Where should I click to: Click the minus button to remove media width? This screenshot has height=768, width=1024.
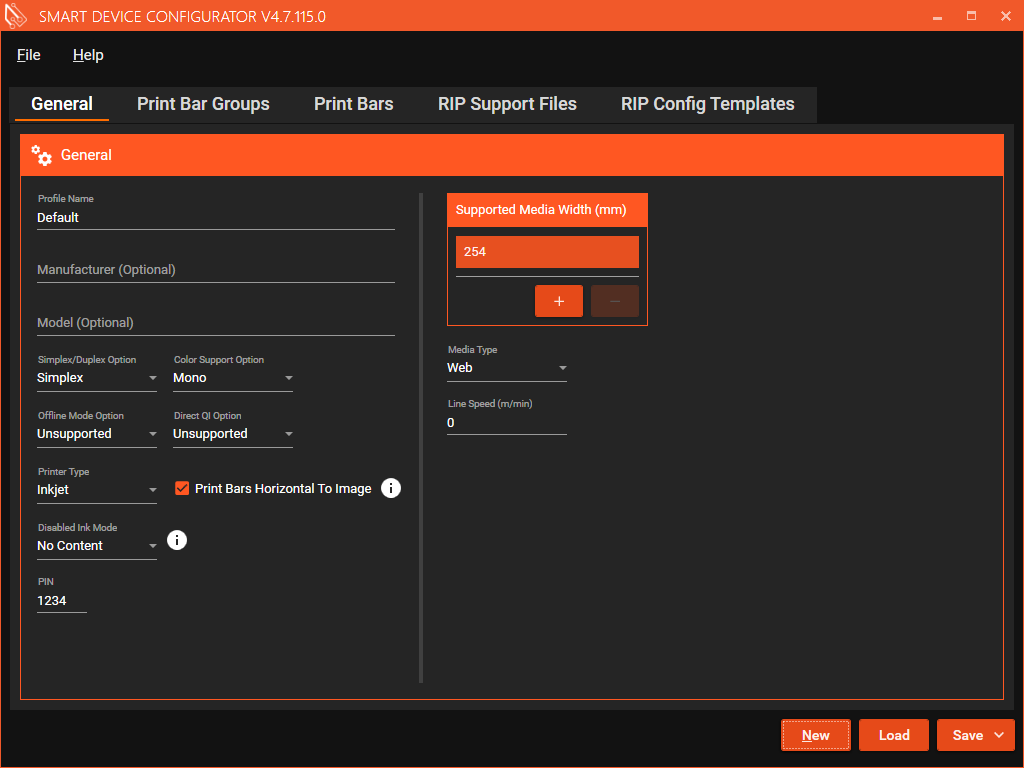click(x=614, y=301)
